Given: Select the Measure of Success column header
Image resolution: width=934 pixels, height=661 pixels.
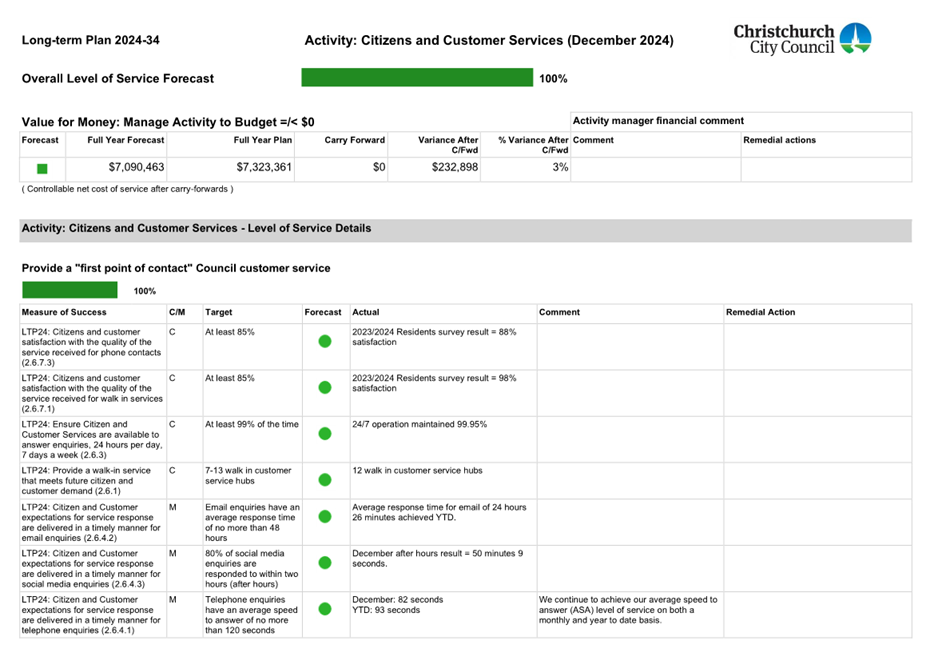Looking at the screenshot, I should tap(64, 313).
